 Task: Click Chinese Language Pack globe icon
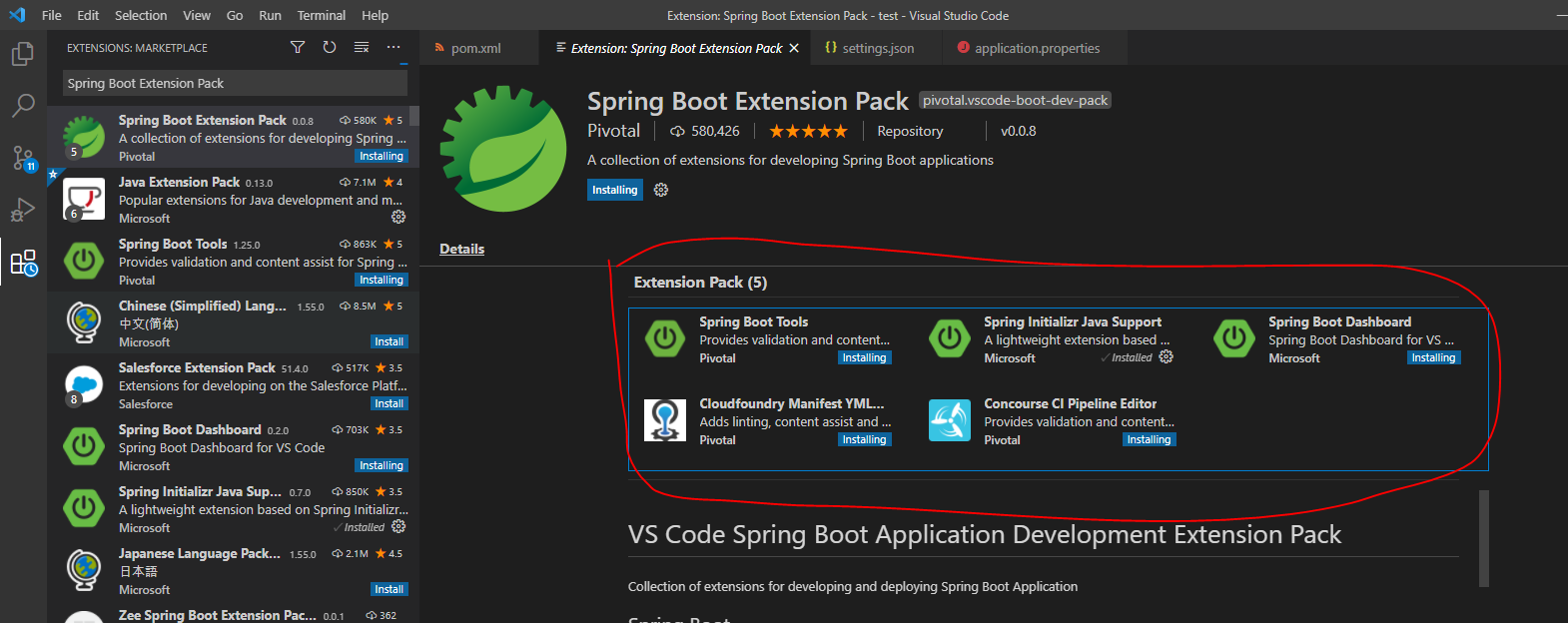click(x=84, y=322)
